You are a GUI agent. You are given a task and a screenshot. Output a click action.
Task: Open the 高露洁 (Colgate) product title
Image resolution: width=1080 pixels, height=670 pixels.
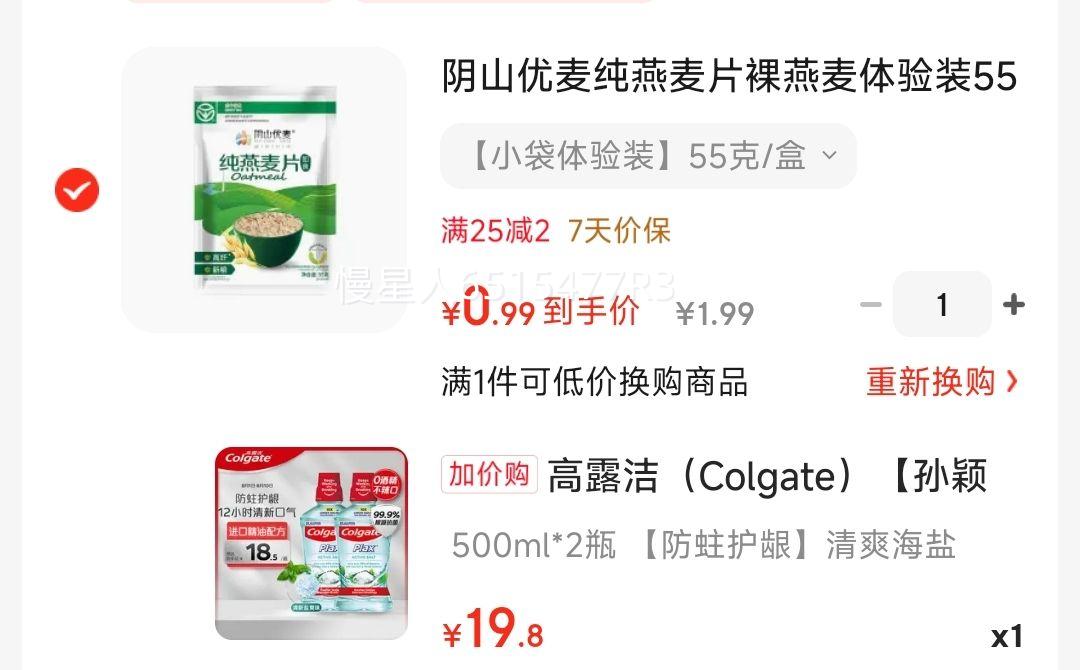click(768, 477)
